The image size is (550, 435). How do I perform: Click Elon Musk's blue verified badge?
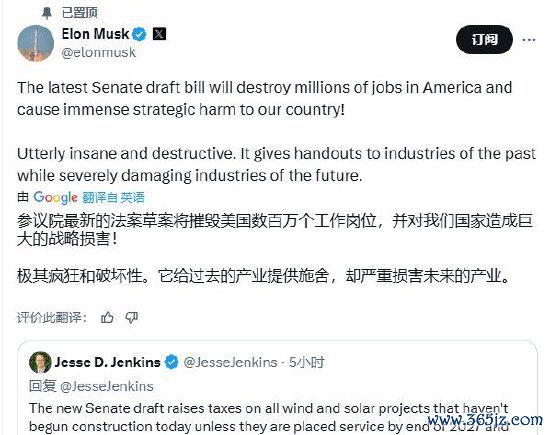click(x=139, y=34)
